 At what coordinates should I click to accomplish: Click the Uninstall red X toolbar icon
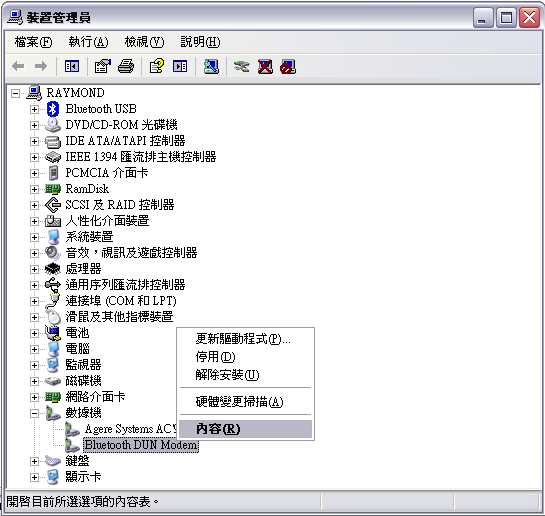265,66
